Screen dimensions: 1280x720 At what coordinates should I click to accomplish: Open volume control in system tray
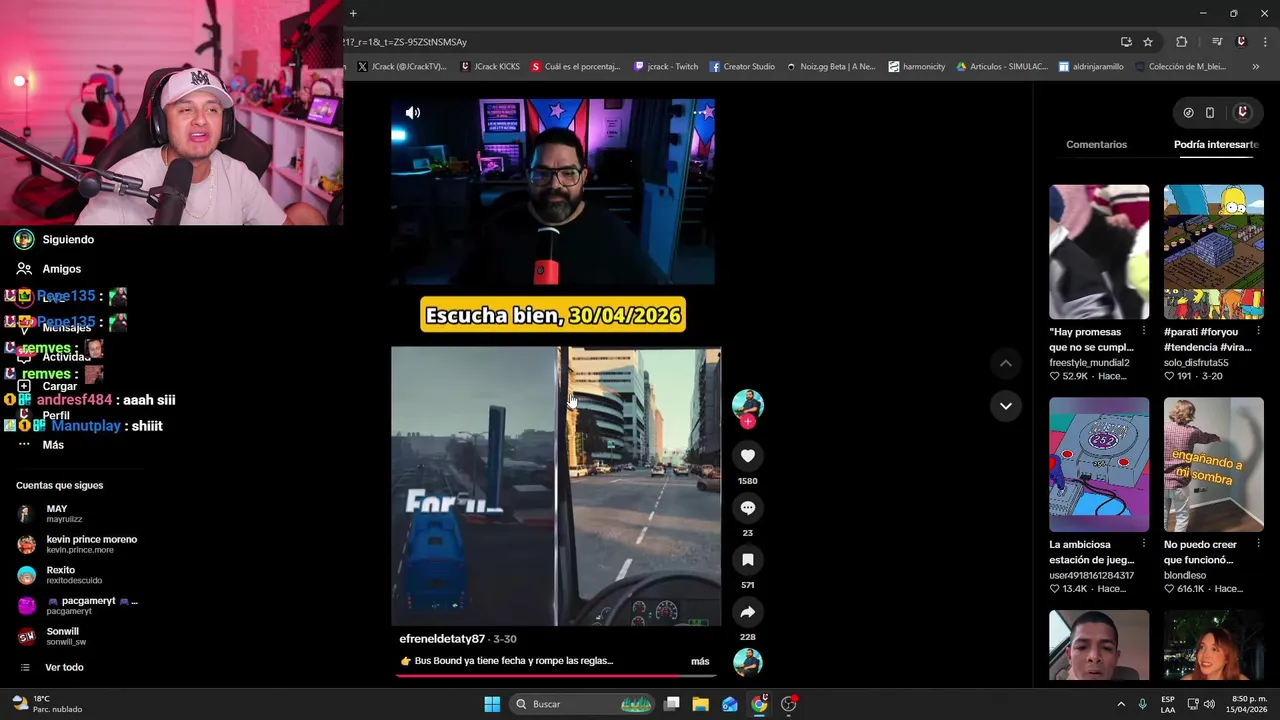coord(1209,704)
